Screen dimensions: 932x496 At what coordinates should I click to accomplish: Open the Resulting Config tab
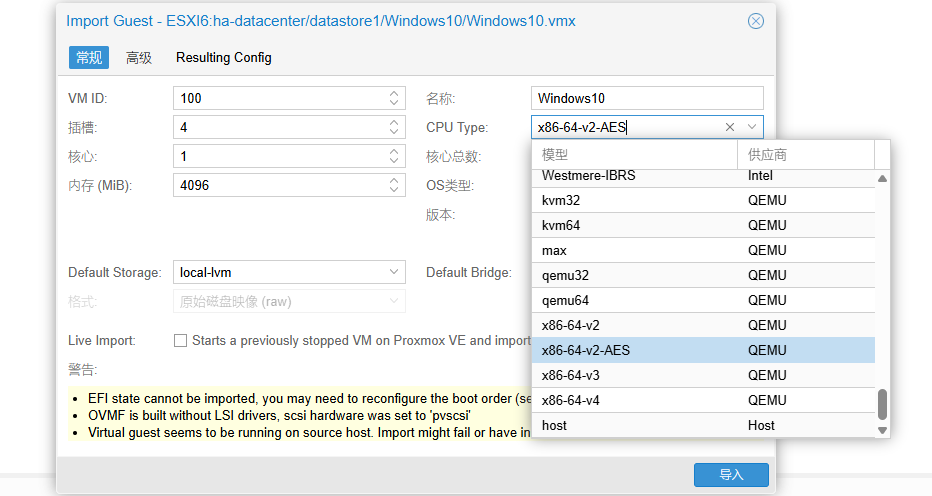point(223,58)
